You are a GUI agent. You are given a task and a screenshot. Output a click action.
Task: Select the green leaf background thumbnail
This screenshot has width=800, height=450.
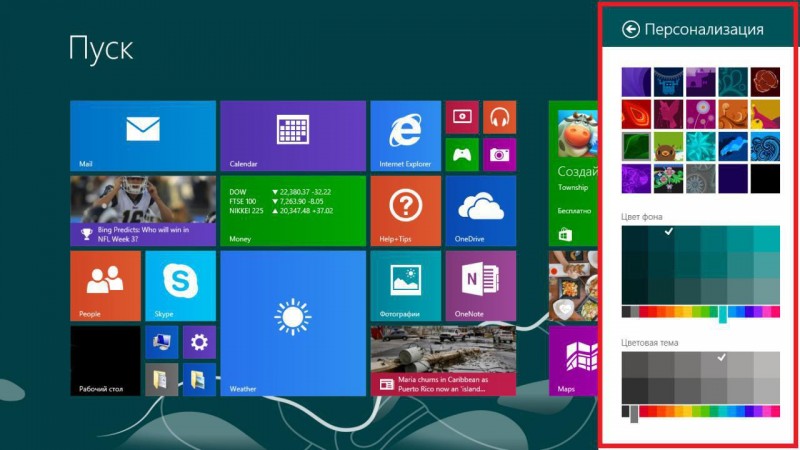click(636, 146)
